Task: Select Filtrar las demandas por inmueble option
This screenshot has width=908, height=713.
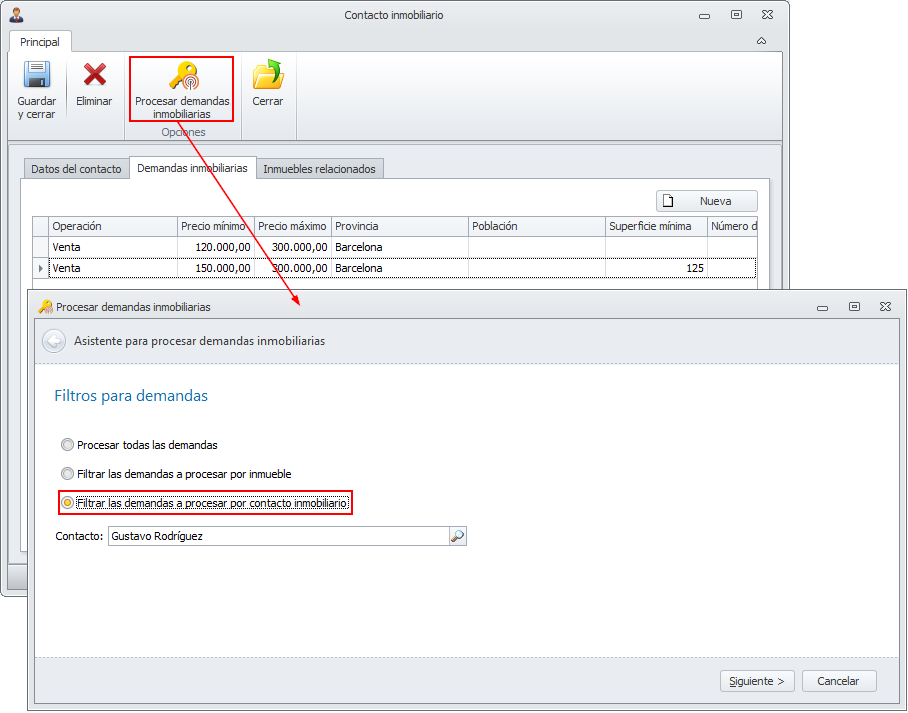Action: pos(176,474)
